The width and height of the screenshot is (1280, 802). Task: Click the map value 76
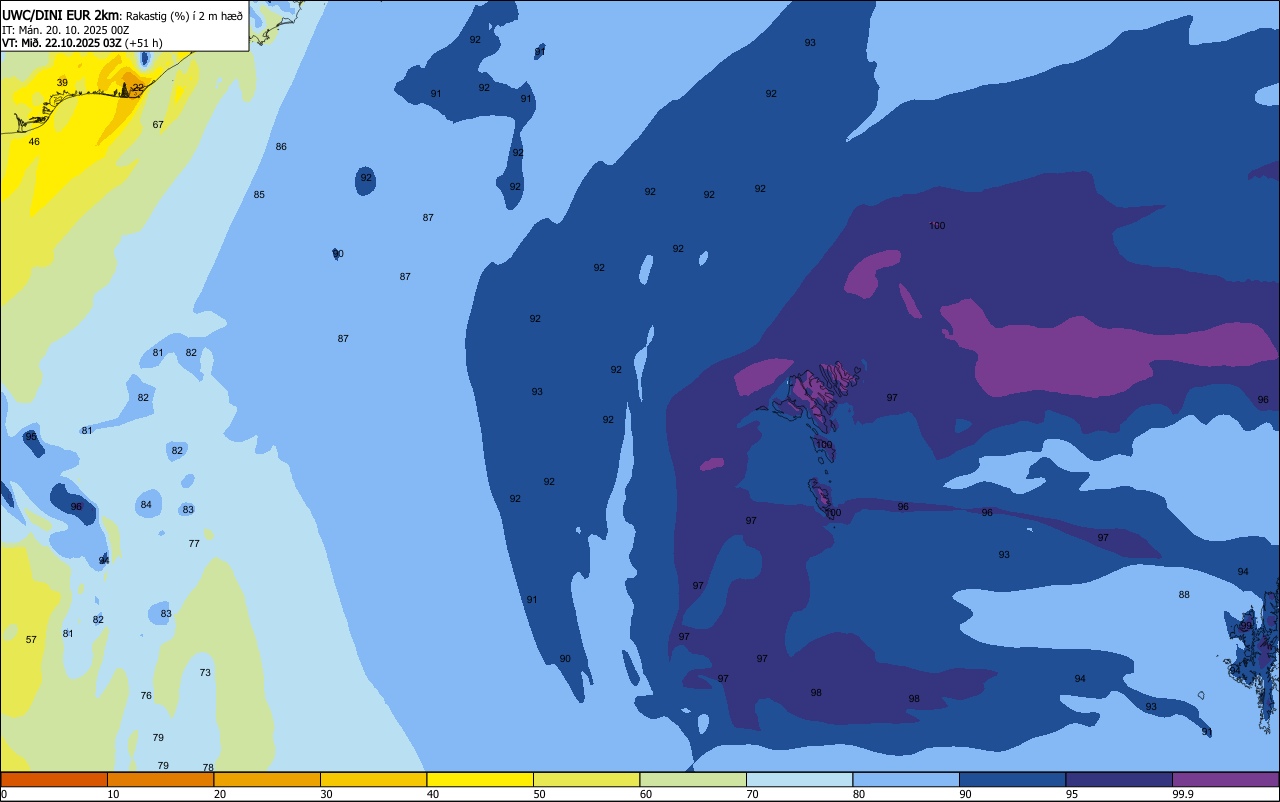[x=146, y=696]
